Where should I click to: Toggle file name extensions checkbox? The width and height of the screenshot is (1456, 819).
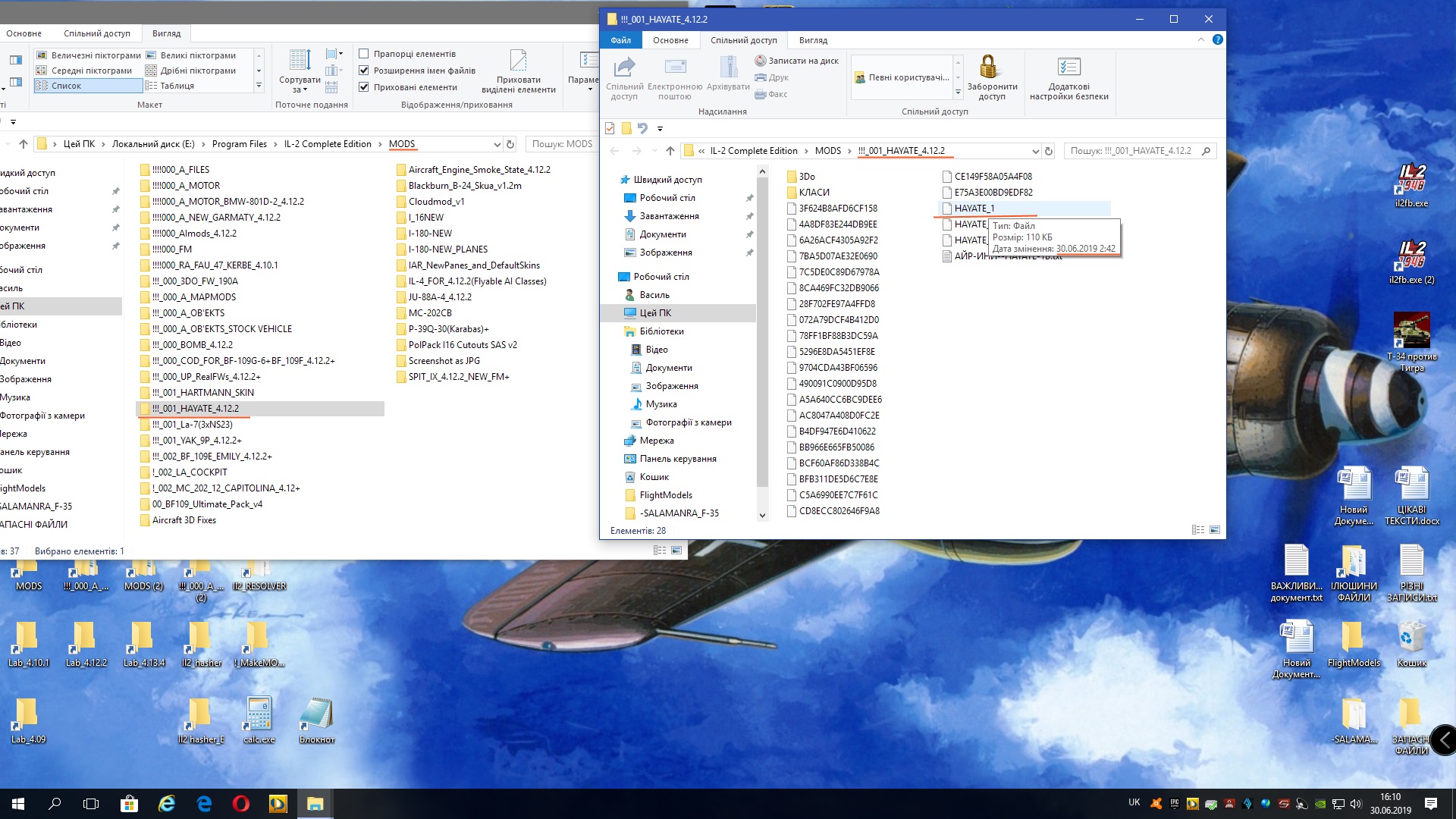click(x=364, y=71)
